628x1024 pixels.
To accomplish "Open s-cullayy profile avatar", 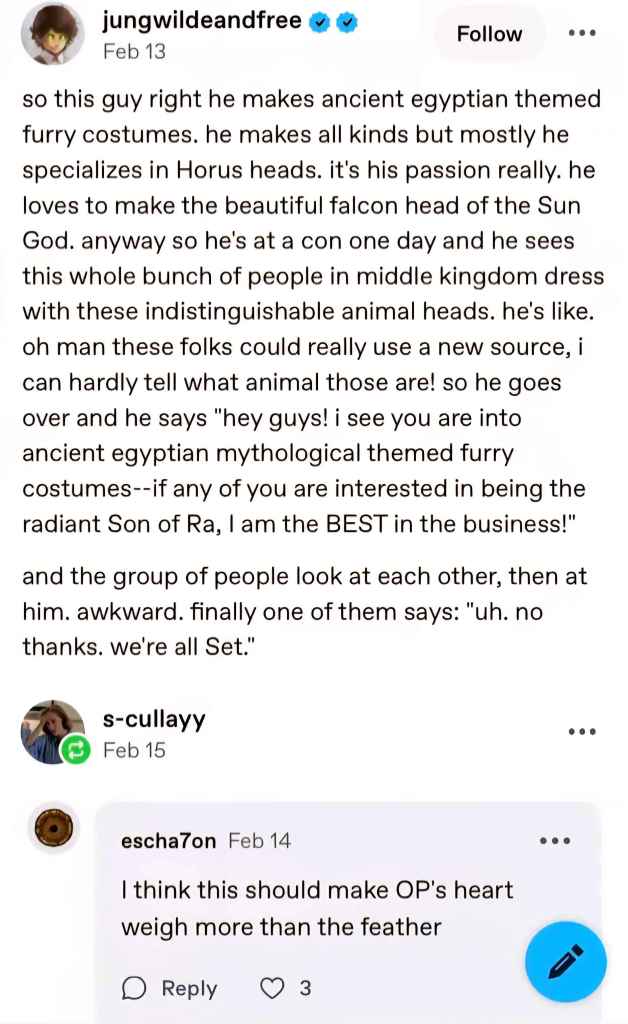I will pyautogui.click(x=52, y=731).
